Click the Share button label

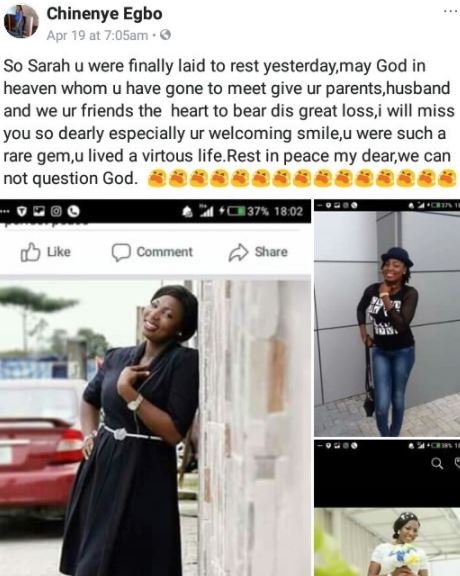click(x=271, y=252)
